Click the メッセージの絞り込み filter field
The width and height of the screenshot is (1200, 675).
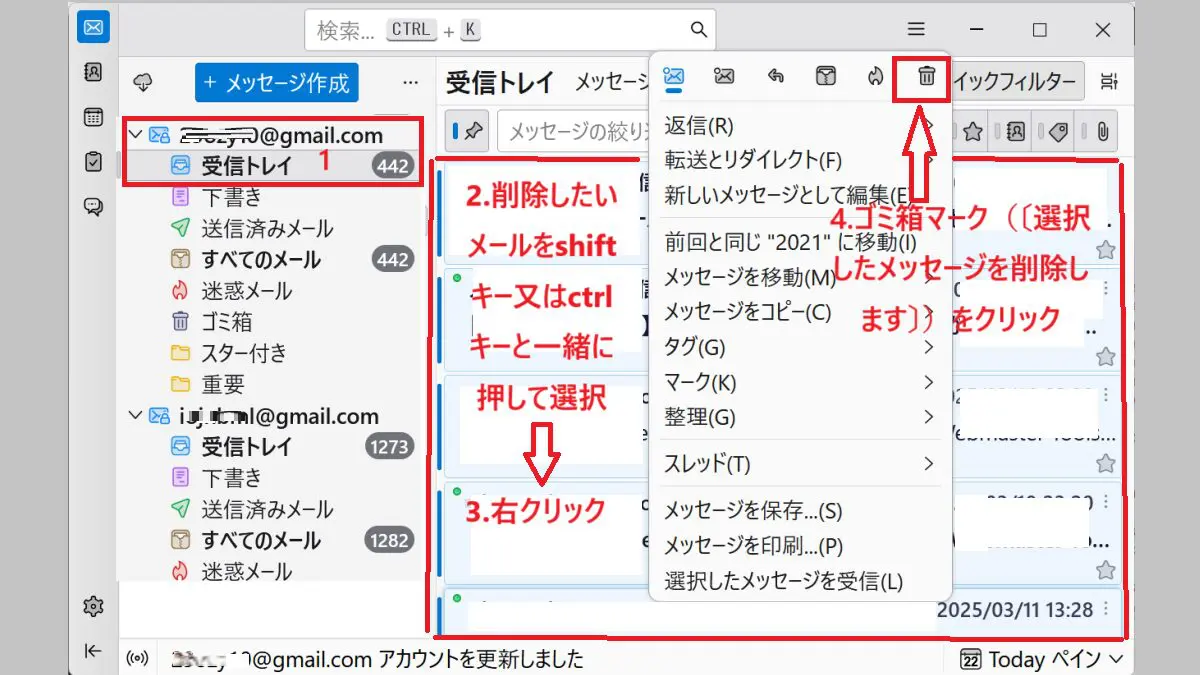572,131
